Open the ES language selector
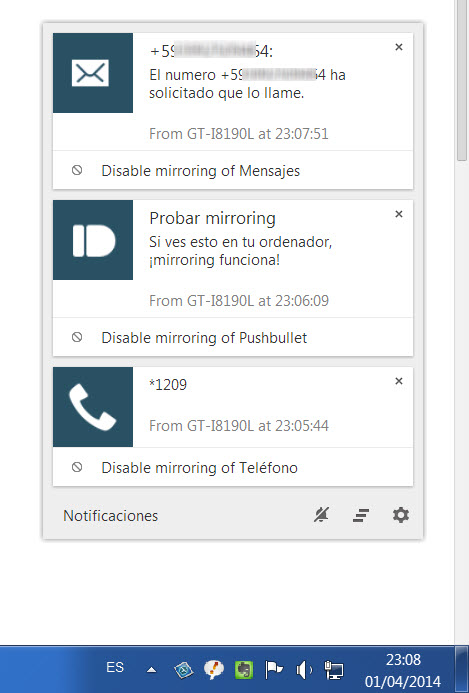Screen dimensions: 469x693 click(115, 667)
